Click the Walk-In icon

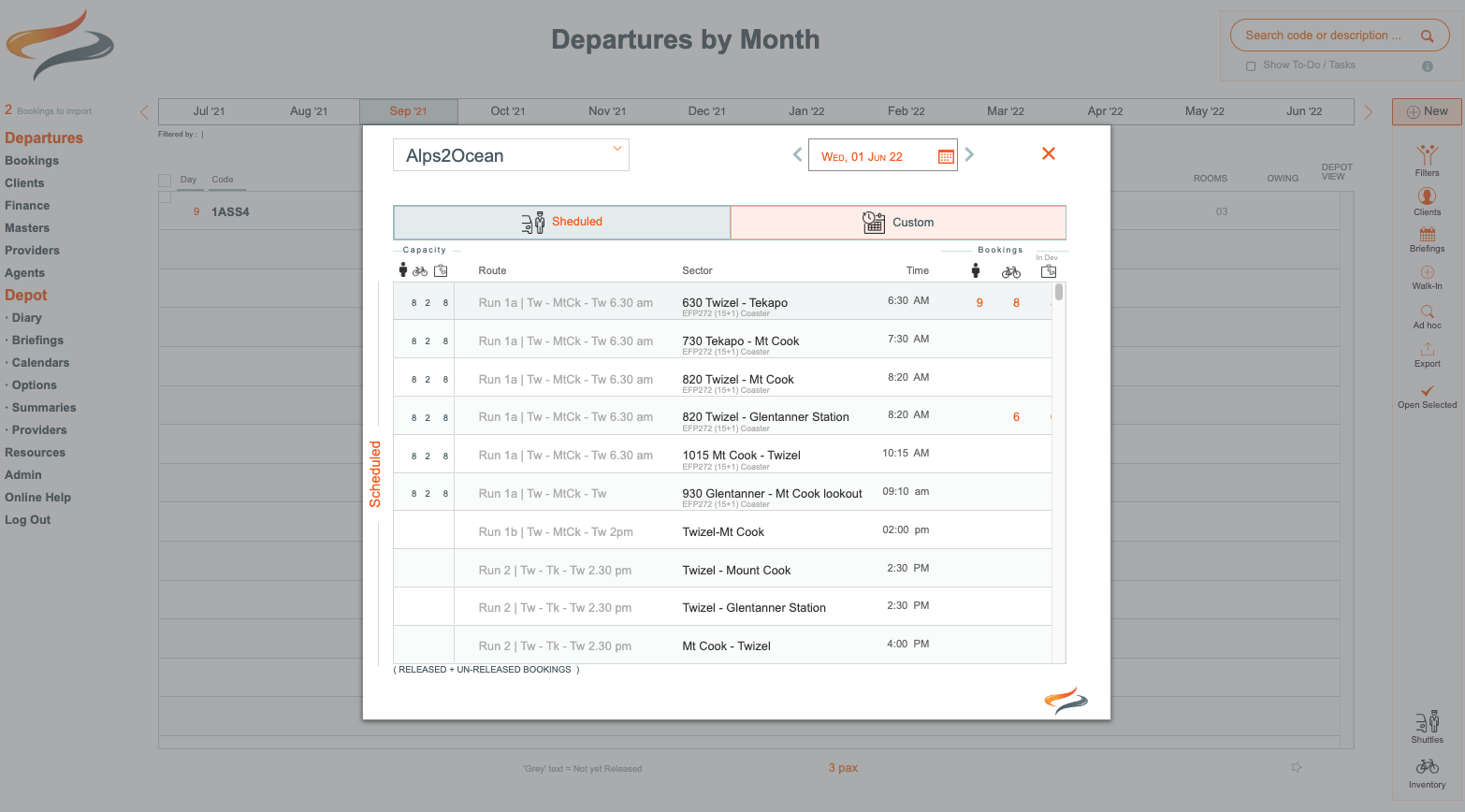(x=1427, y=272)
